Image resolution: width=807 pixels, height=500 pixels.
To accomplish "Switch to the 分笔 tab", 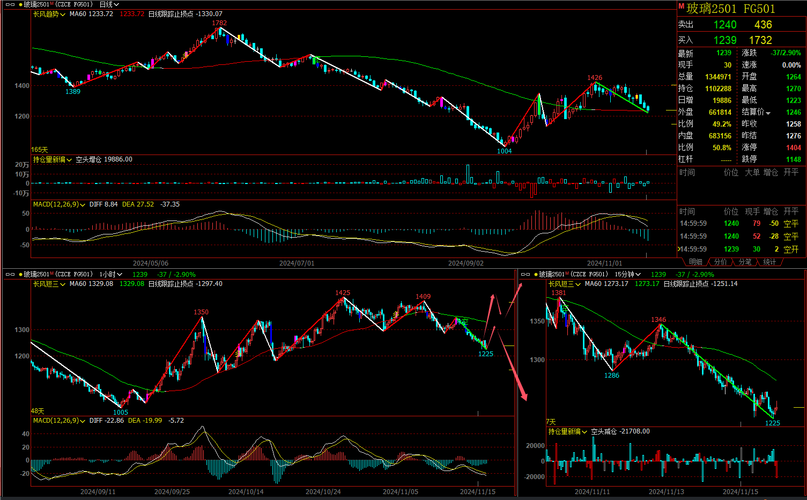I will coord(744,261).
